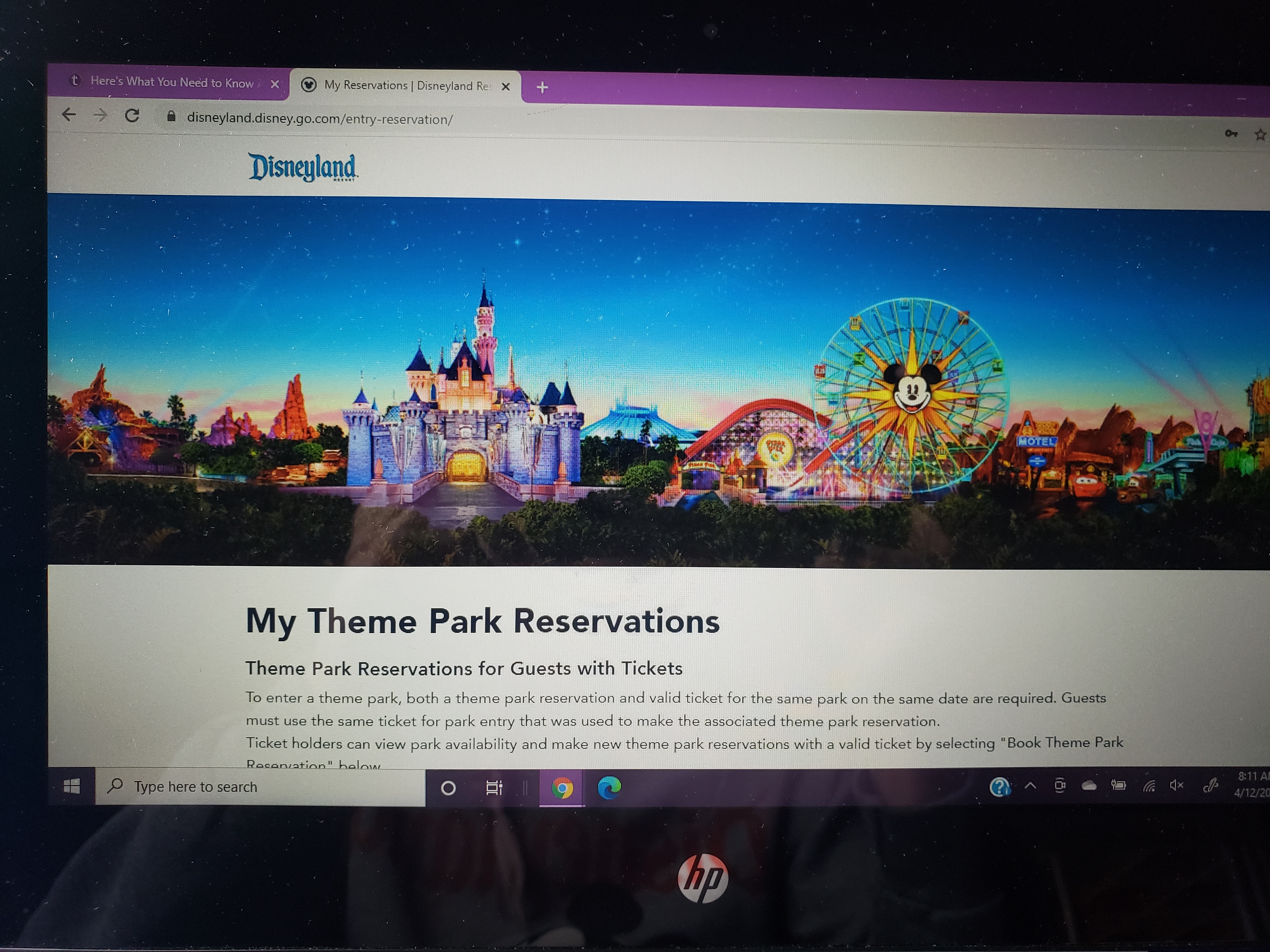The image size is (1270, 952).
Task: Click the muted volume speaker icon
Action: [1176, 785]
